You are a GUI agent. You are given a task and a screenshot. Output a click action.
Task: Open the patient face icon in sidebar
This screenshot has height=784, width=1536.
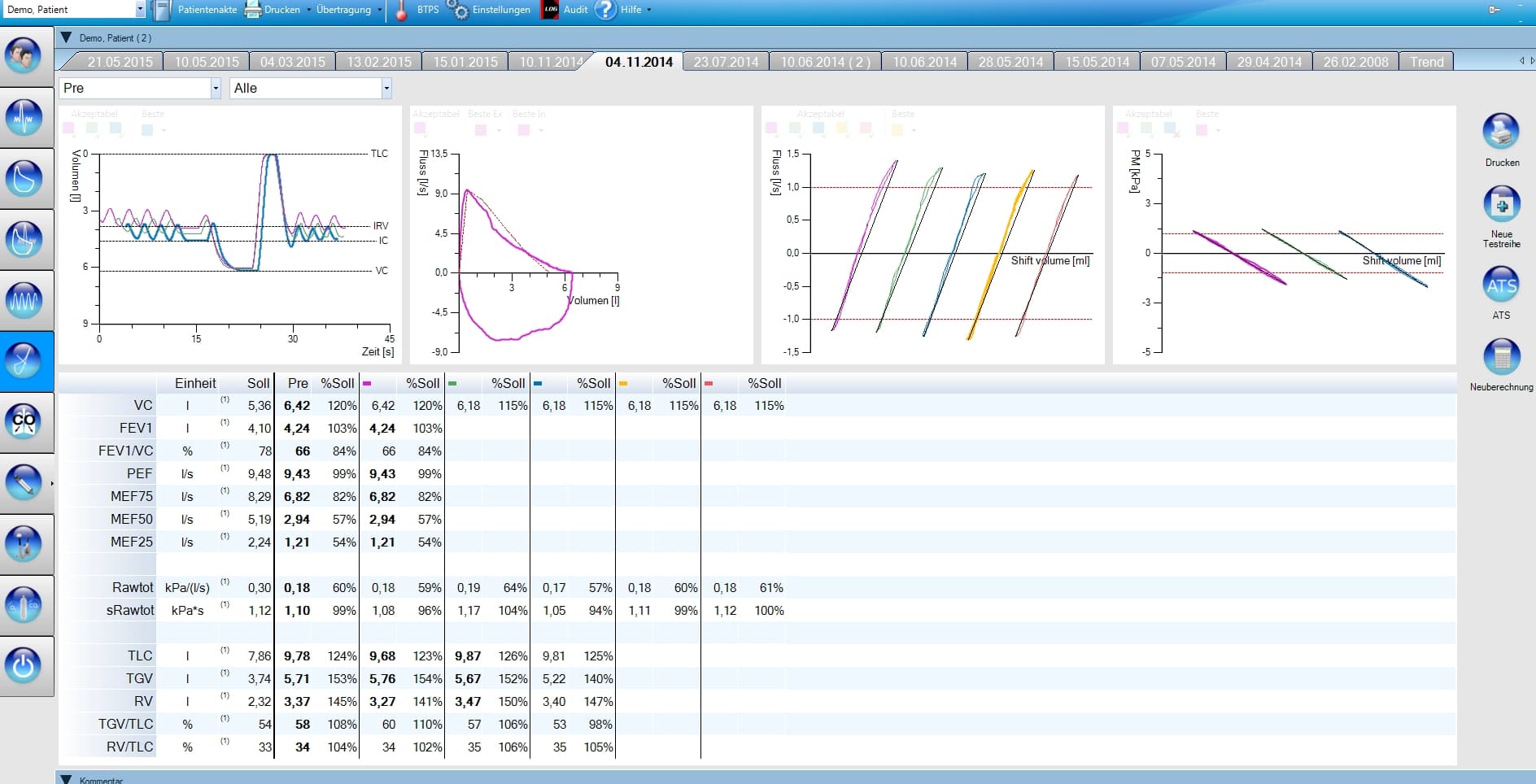tap(24, 55)
